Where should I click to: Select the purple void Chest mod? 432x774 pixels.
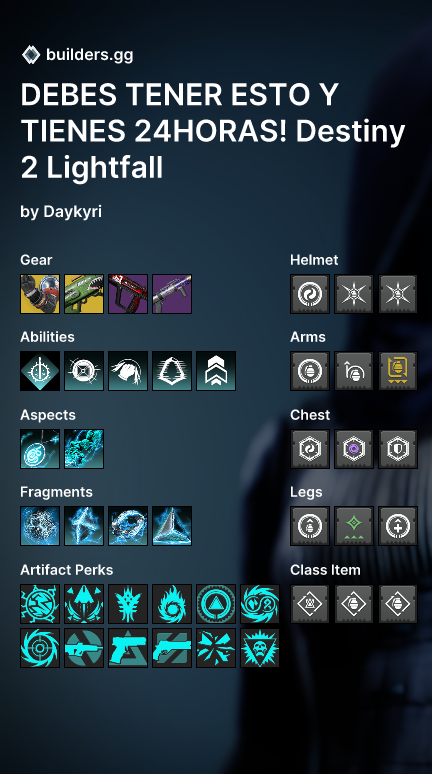pyautogui.click(x=354, y=449)
